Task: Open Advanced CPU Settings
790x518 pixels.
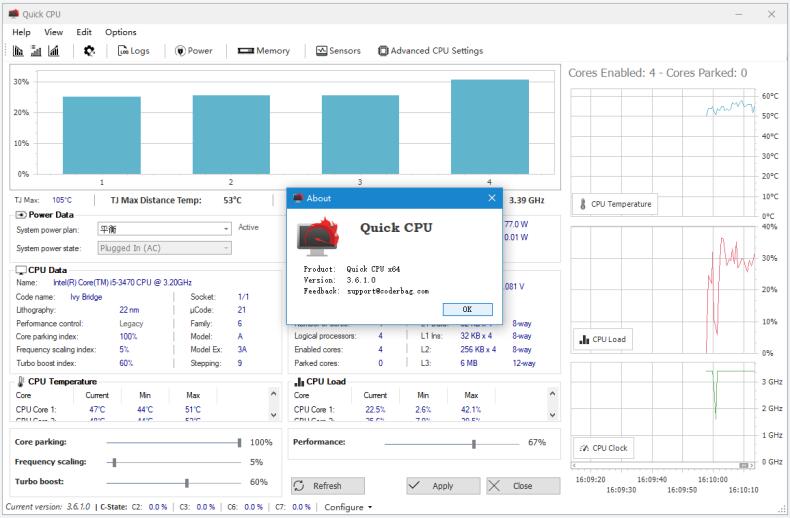Action: (x=431, y=51)
